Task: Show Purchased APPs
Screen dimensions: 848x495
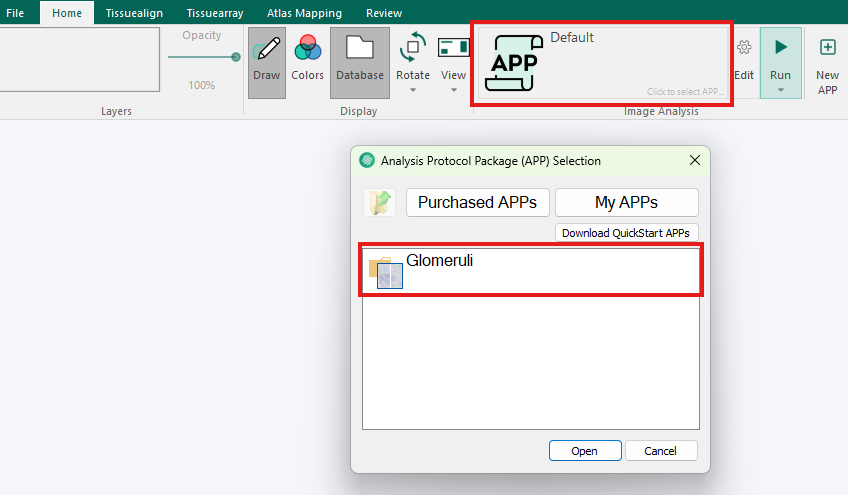Action: pyautogui.click(x=478, y=202)
